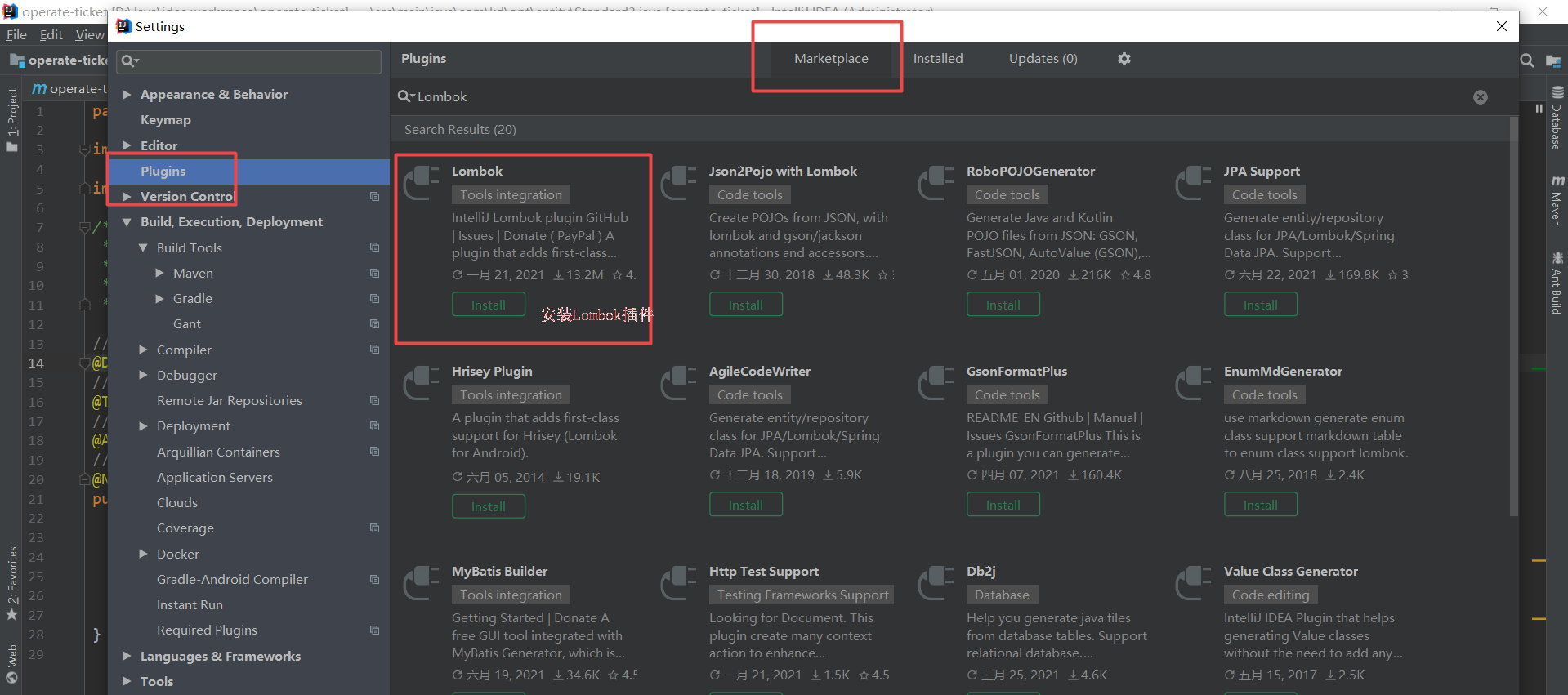
Task: Click the Hrisey Plugin icon
Action: (422, 382)
